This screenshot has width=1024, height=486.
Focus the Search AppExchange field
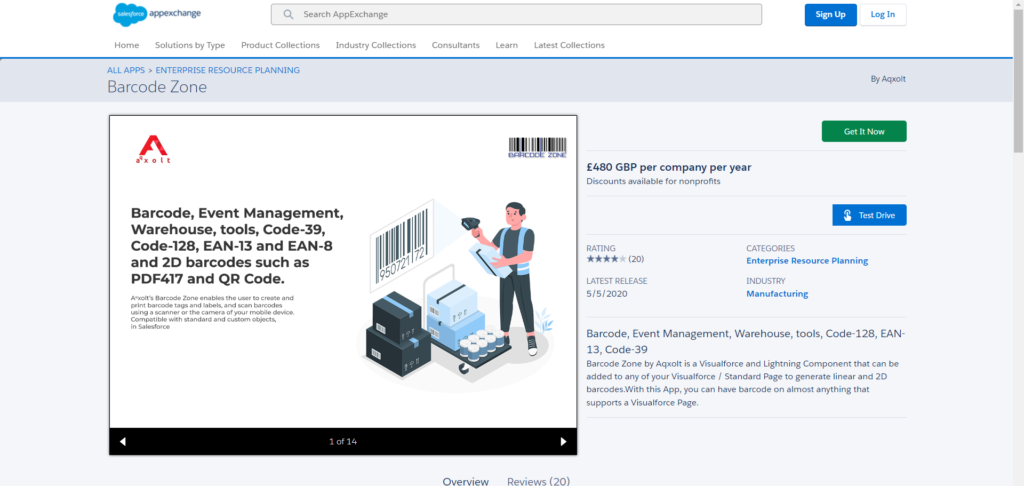[520, 15]
